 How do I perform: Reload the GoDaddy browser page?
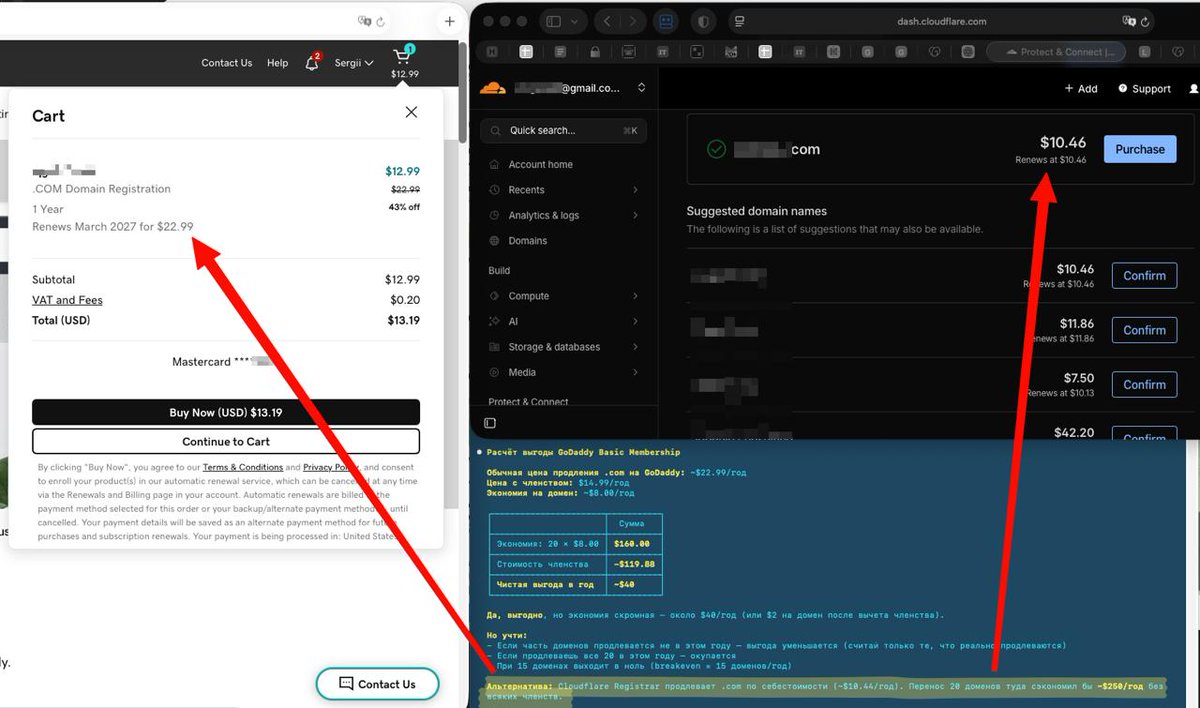tap(381, 21)
